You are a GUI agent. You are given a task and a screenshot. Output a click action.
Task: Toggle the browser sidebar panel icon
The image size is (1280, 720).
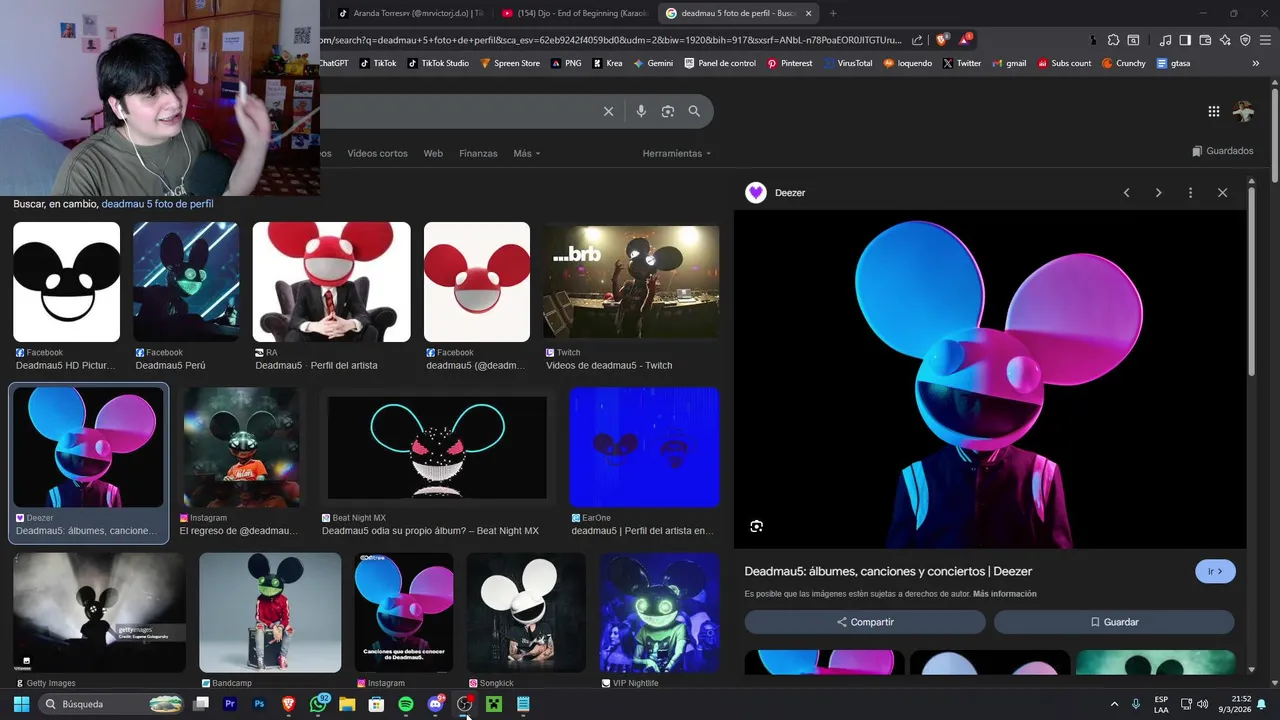1185,40
